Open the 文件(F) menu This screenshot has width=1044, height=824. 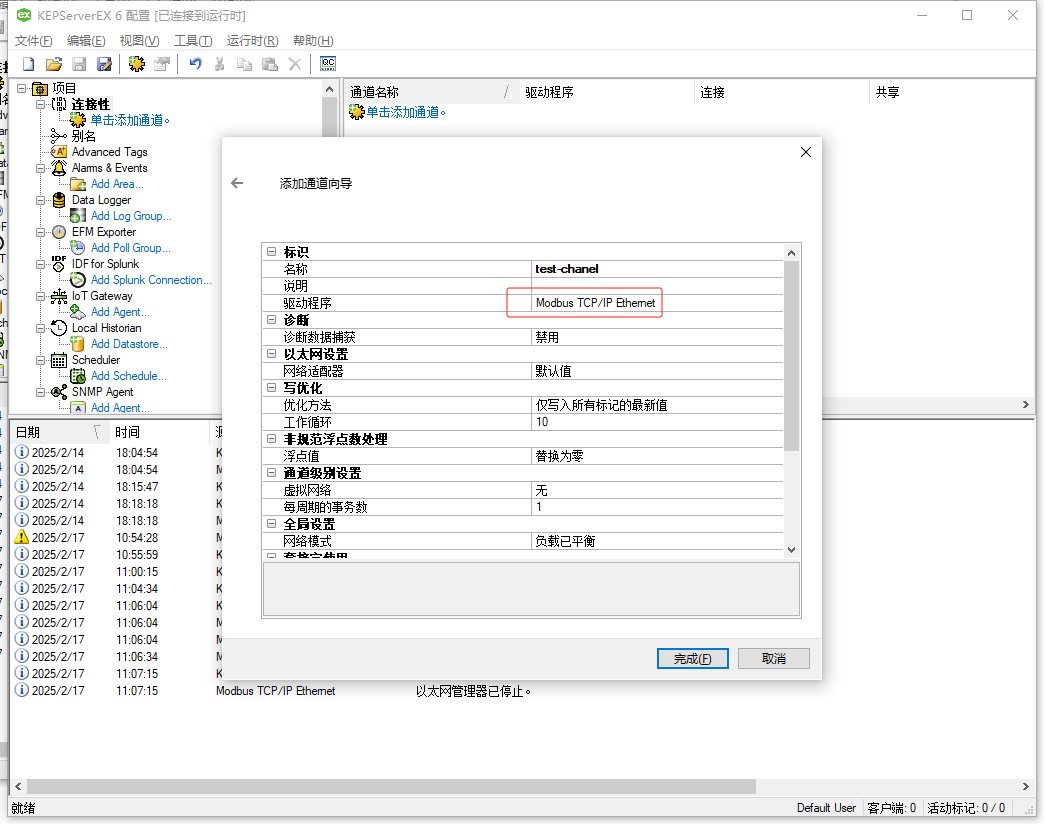coord(33,41)
